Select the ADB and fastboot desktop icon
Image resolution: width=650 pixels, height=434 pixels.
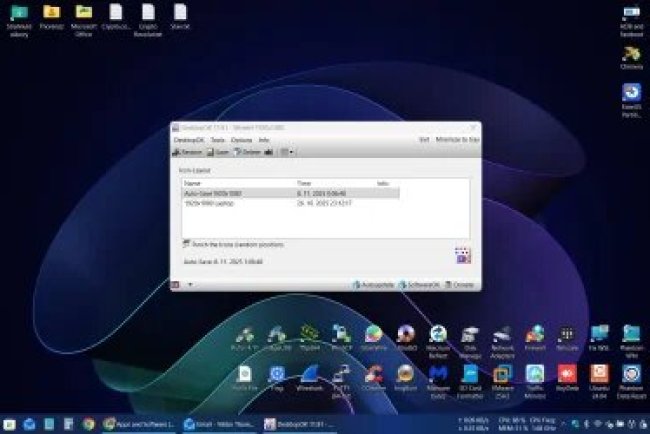click(x=631, y=20)
